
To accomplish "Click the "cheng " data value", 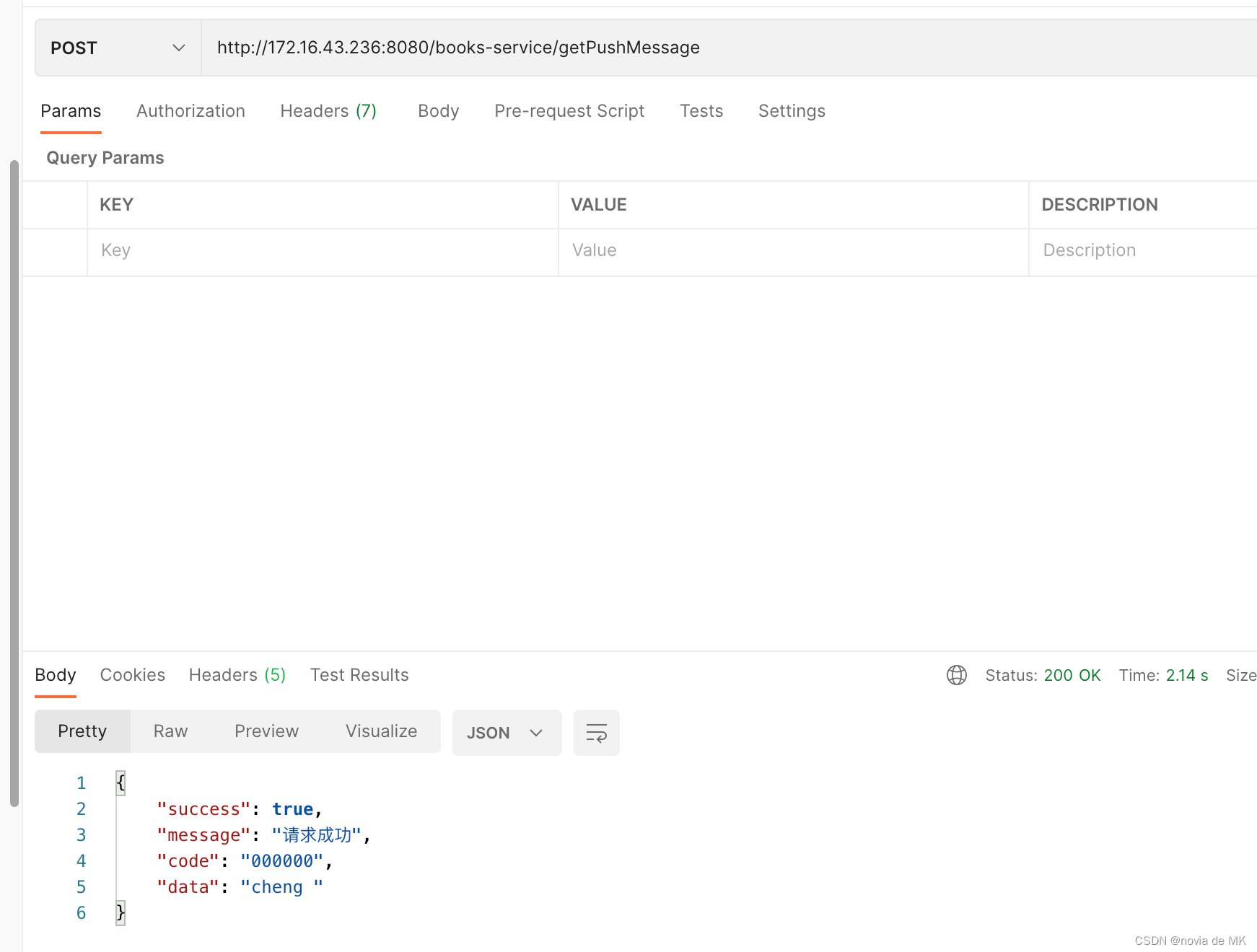I will [282, 887].
